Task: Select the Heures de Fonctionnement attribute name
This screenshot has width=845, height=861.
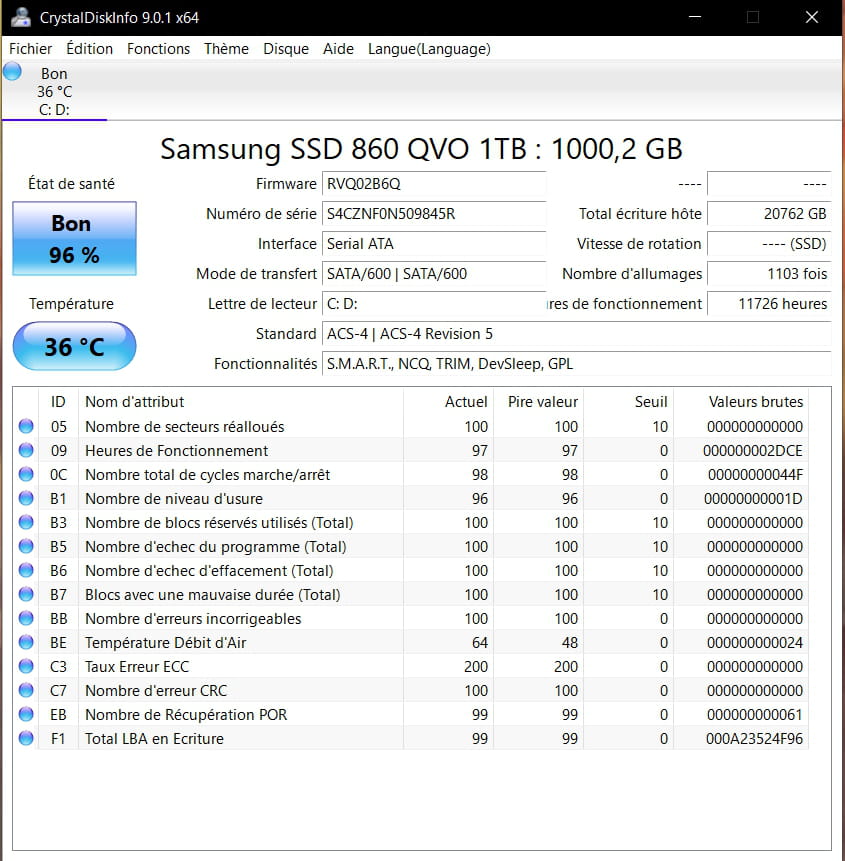Action: [x=176, y=451]
